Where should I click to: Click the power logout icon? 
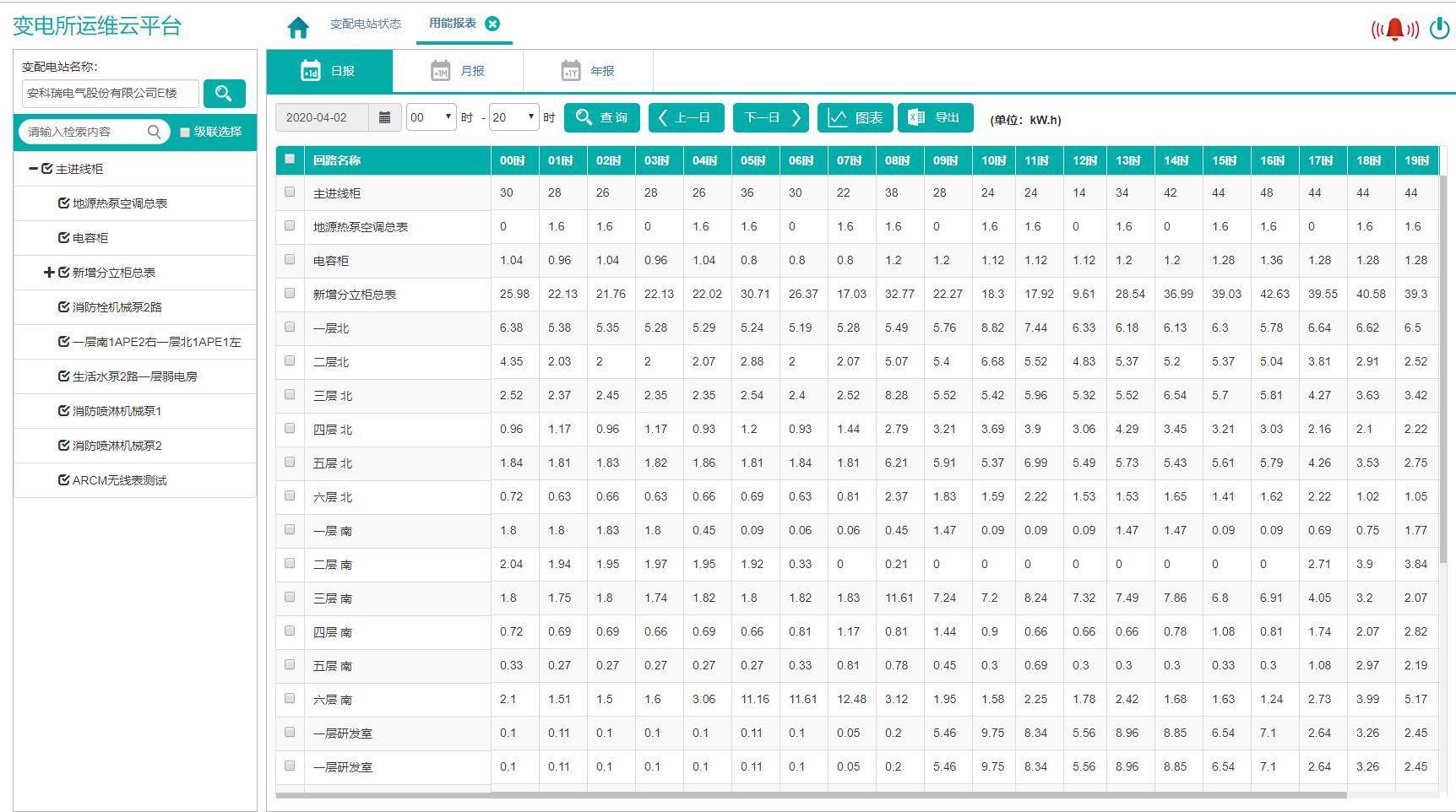[x=1439, y=29]
